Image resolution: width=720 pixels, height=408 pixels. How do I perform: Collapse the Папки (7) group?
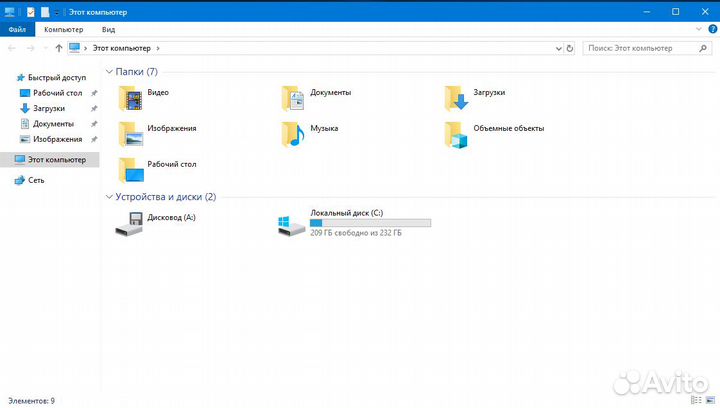click(109, 72)
